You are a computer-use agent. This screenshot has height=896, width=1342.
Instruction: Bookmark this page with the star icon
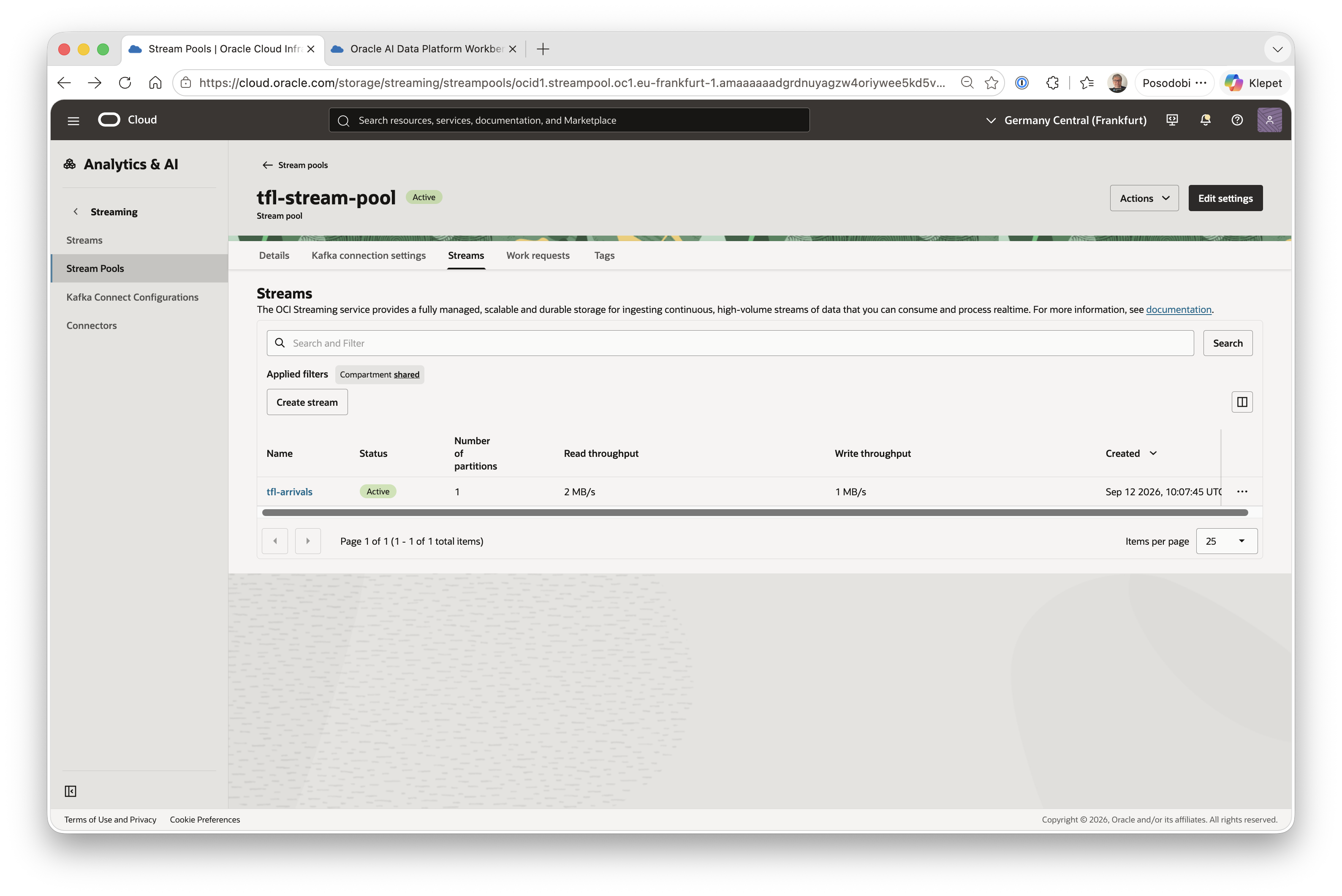pyautogui.click(x=991, y=83)
